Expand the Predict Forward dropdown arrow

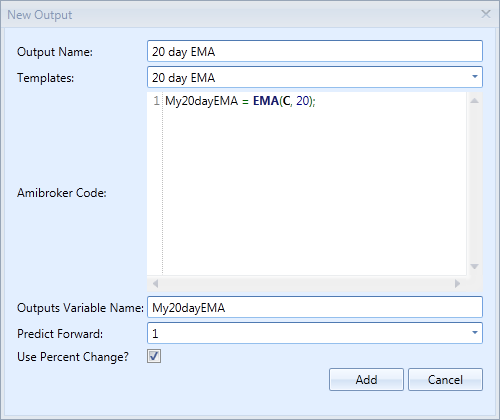(475, 333)
